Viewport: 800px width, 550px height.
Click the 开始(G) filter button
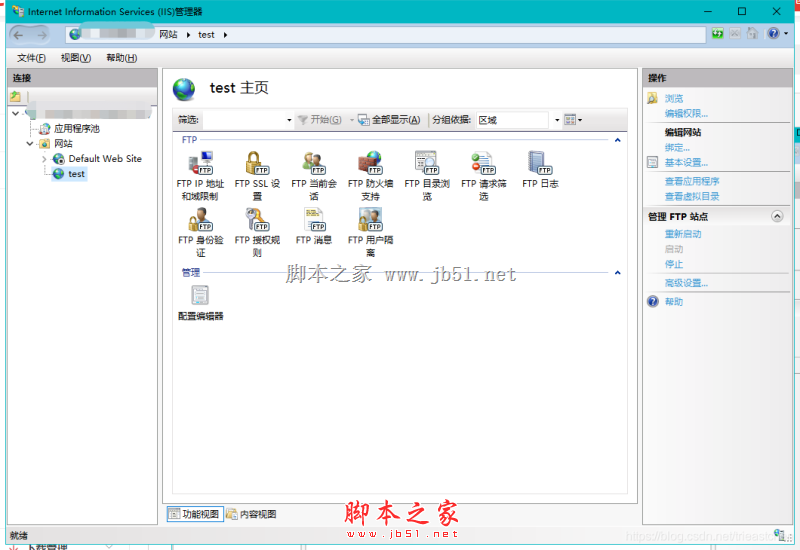[320, 120]
